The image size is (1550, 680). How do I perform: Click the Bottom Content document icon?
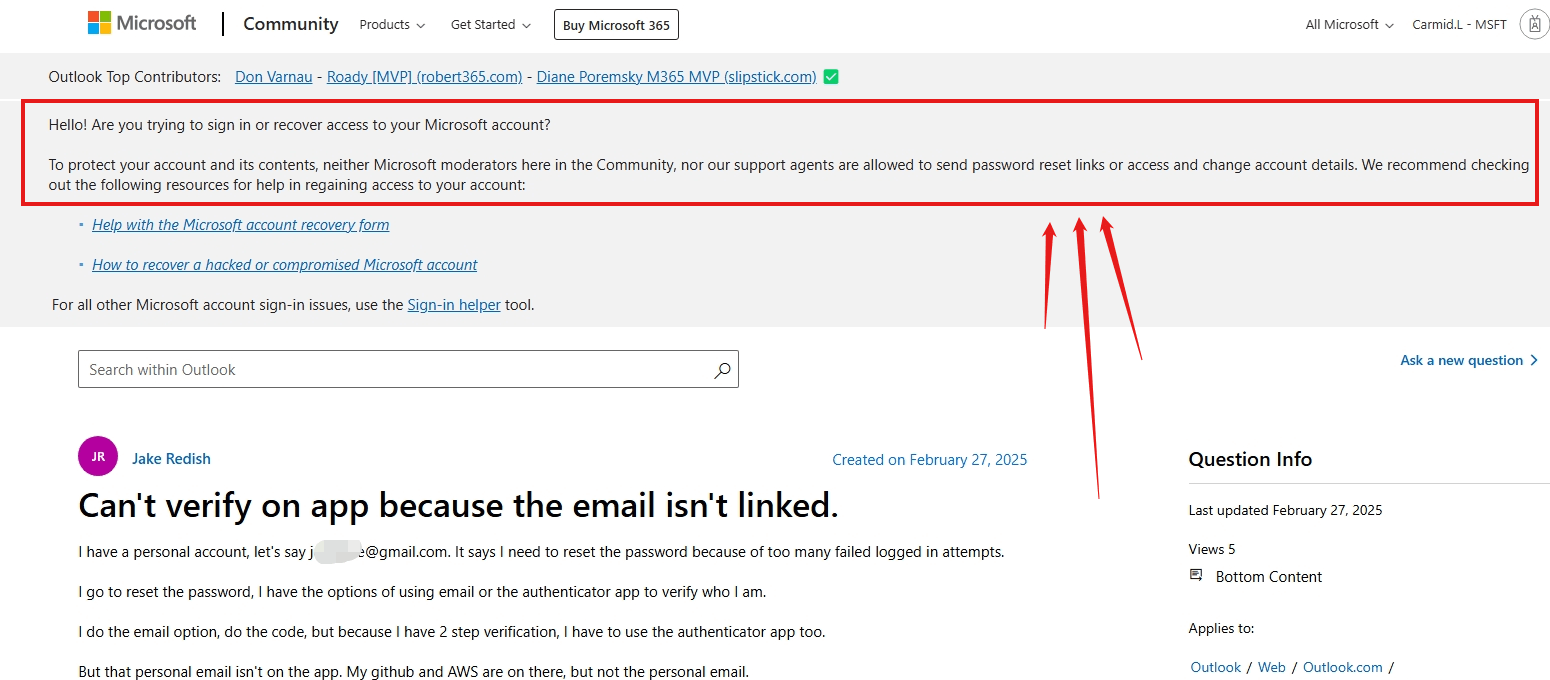pos(1197,575)
